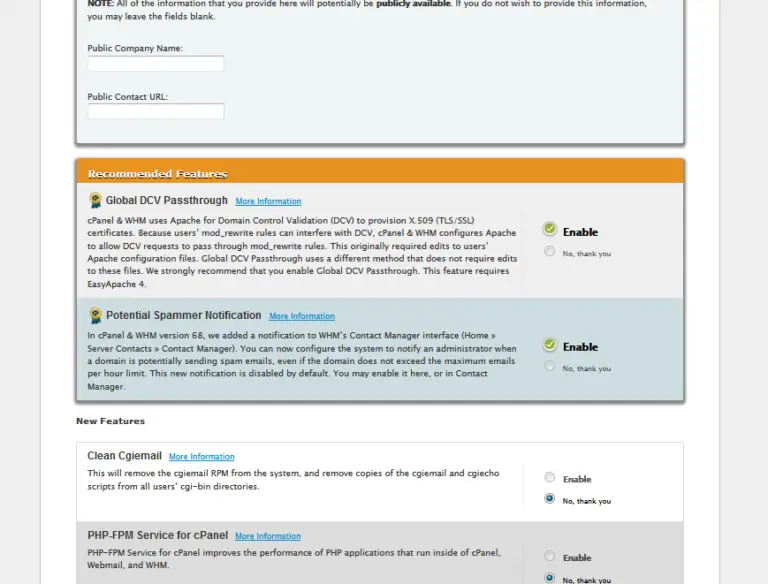Select 'No, thank you' for Clean Cgiemail
The width and height of the screenshot is (768, 584).
click(x=549, y=499)
